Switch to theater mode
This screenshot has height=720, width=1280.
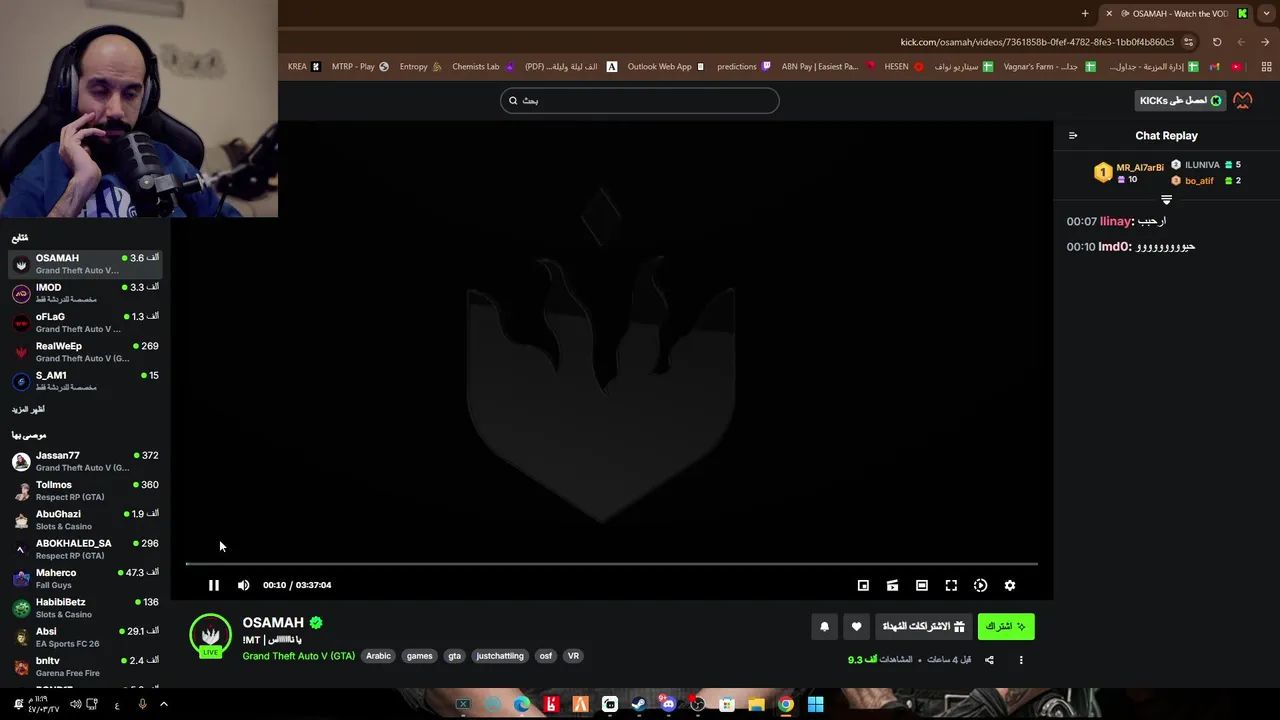tap(922, 585)
